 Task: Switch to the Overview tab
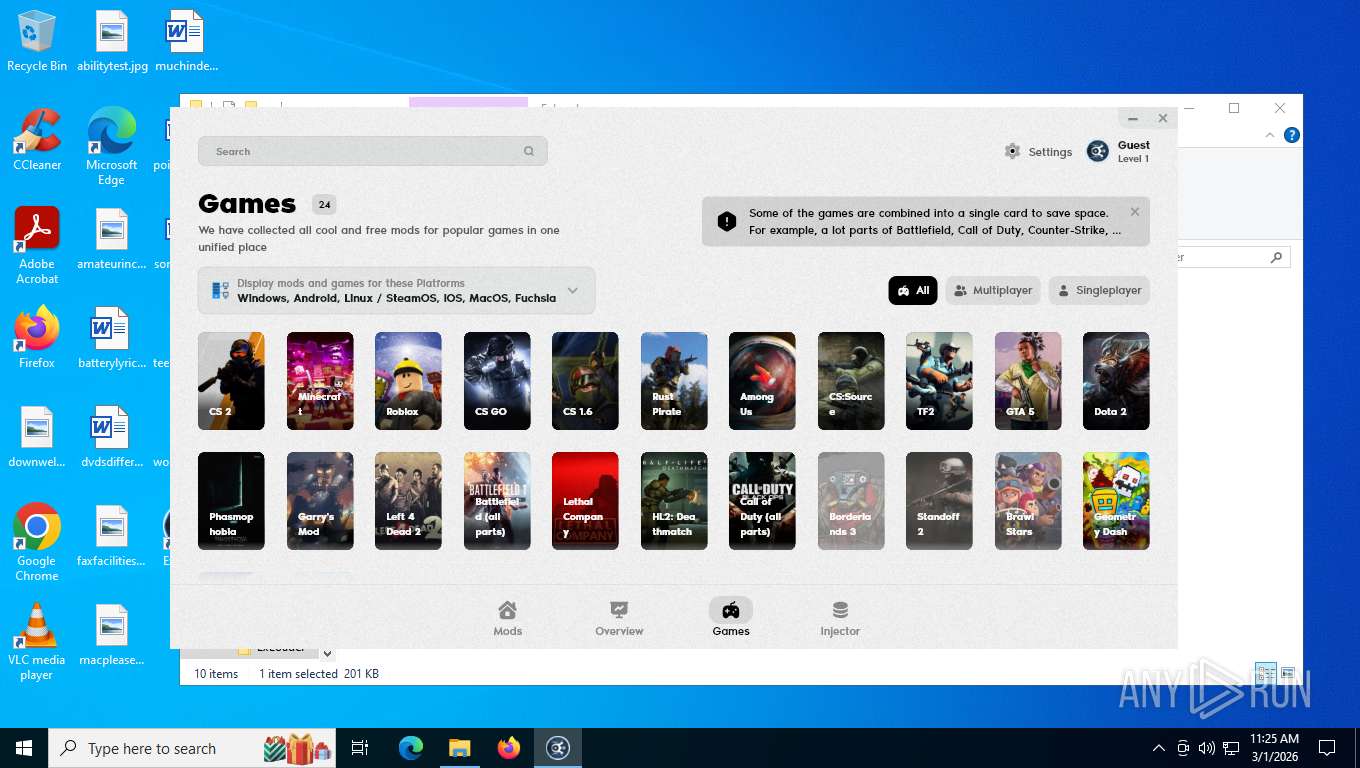point(619,618)
